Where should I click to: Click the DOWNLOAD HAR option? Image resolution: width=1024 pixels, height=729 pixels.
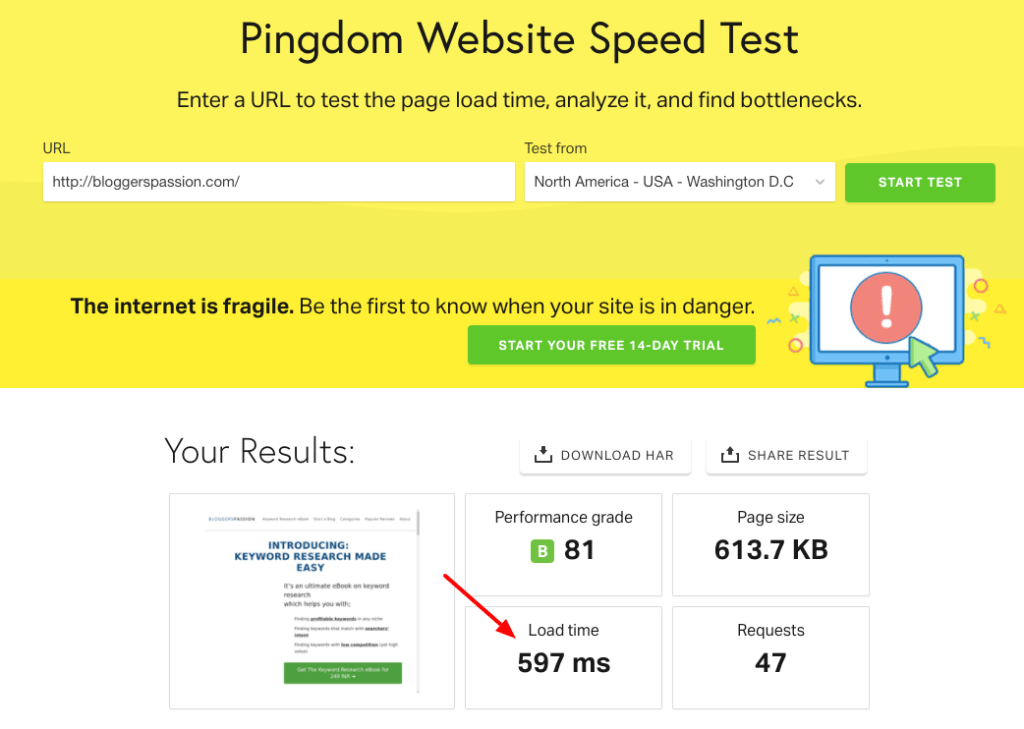click(605, 455)
